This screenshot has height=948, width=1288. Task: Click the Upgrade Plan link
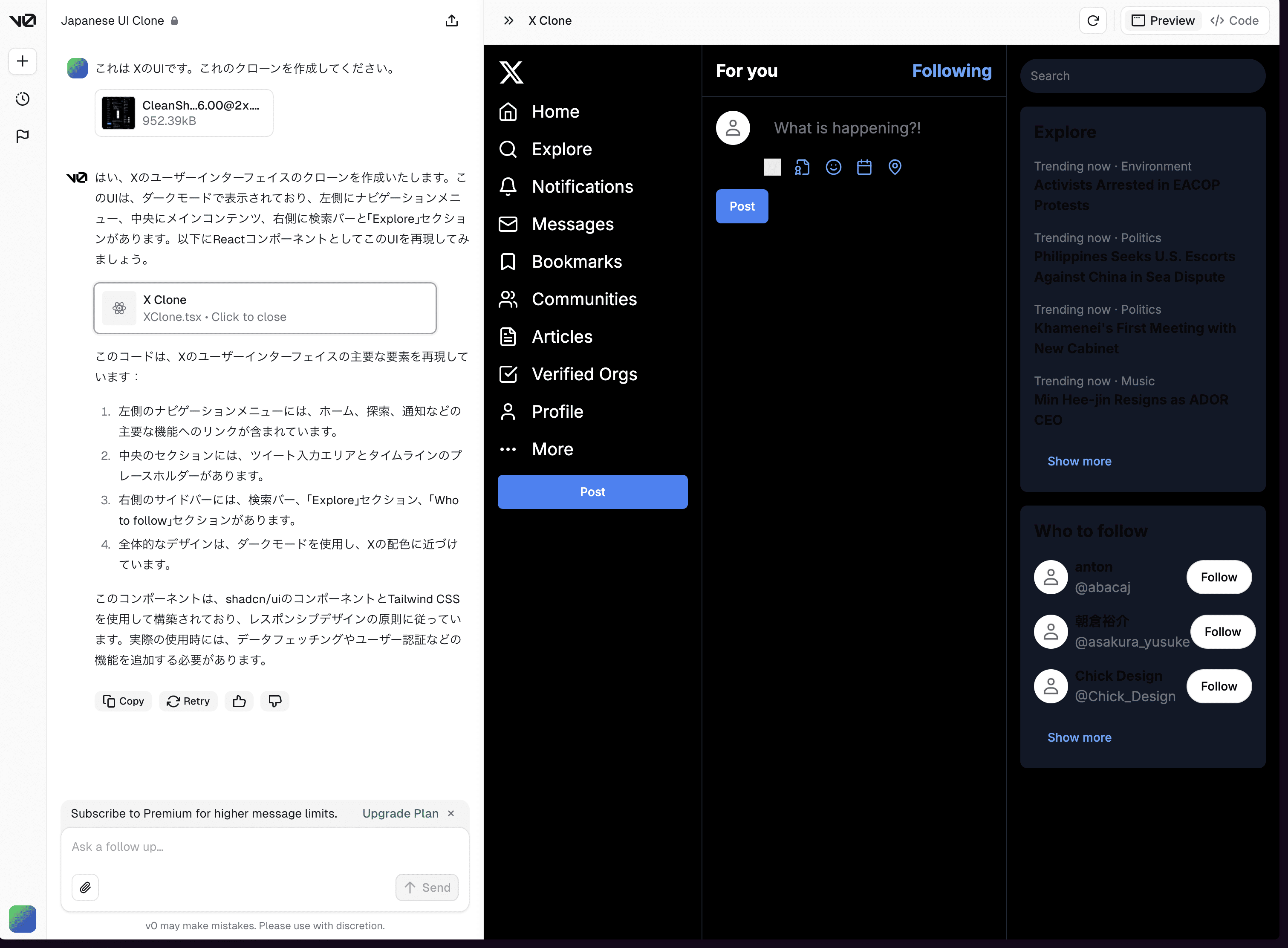coord(400,813)
